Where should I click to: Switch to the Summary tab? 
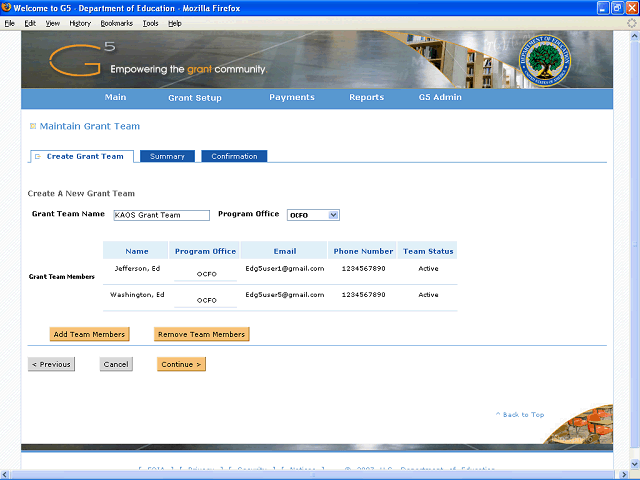point(167,156)
